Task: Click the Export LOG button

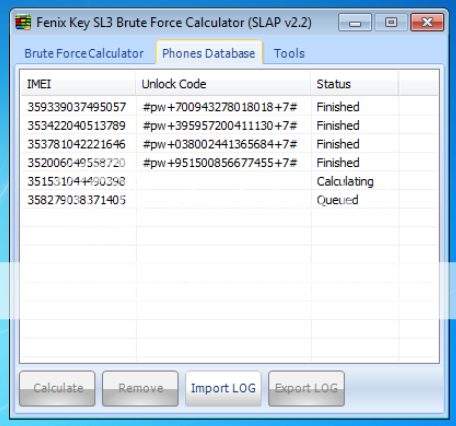Action: pyautogui.click(x=306, y=388)
